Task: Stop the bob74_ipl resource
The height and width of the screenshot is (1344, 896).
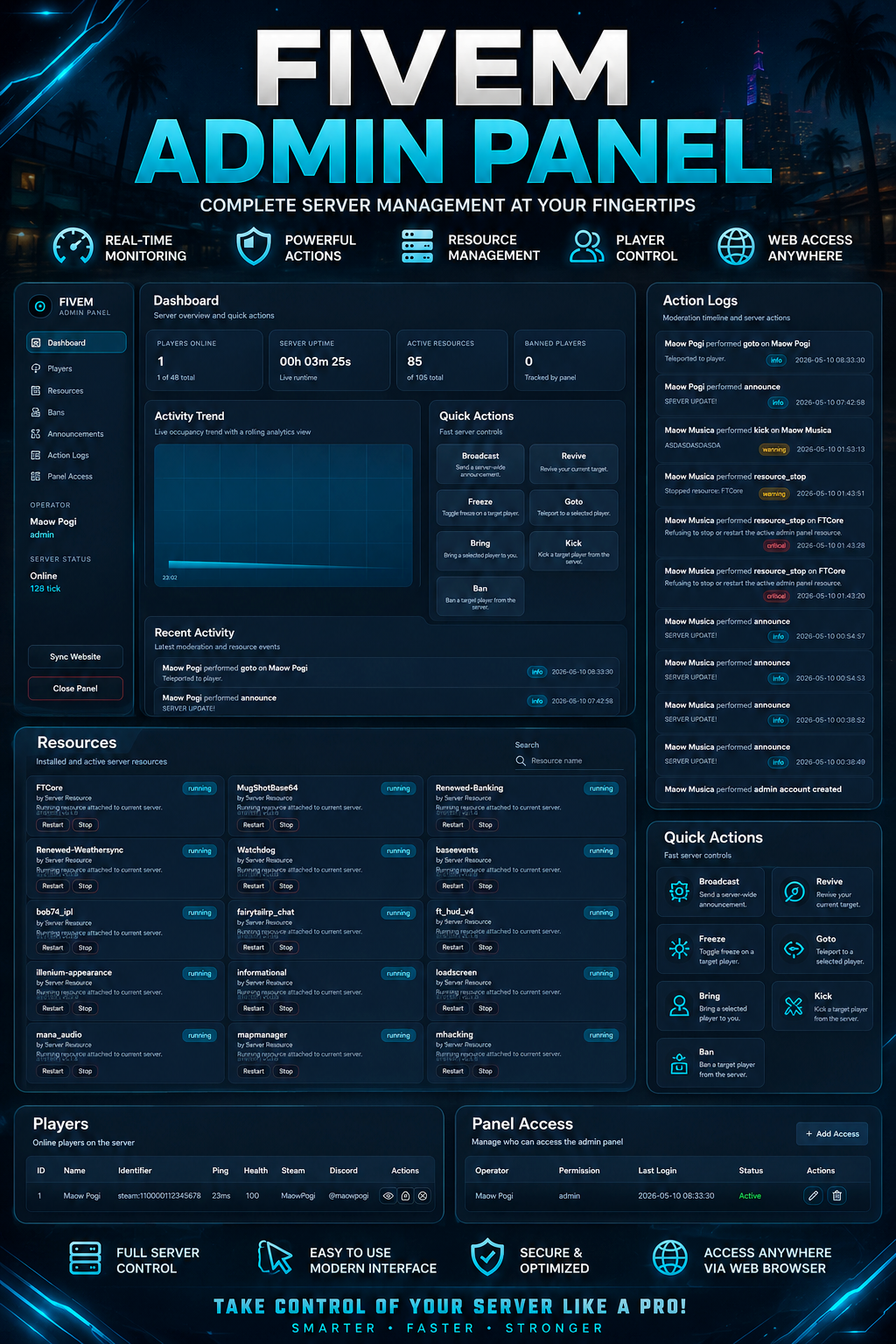Action: point(85,948)
